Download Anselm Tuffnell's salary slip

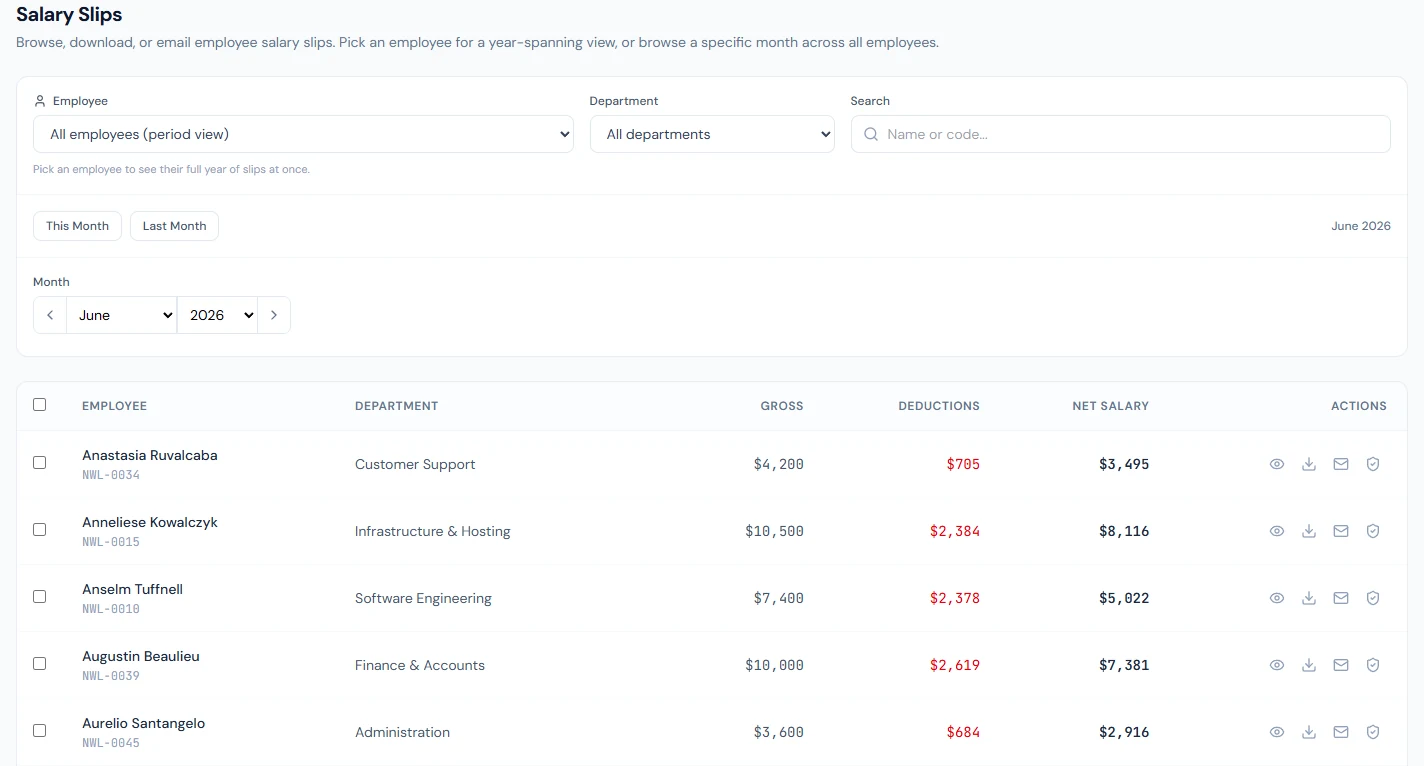[x=1309, y=598]
